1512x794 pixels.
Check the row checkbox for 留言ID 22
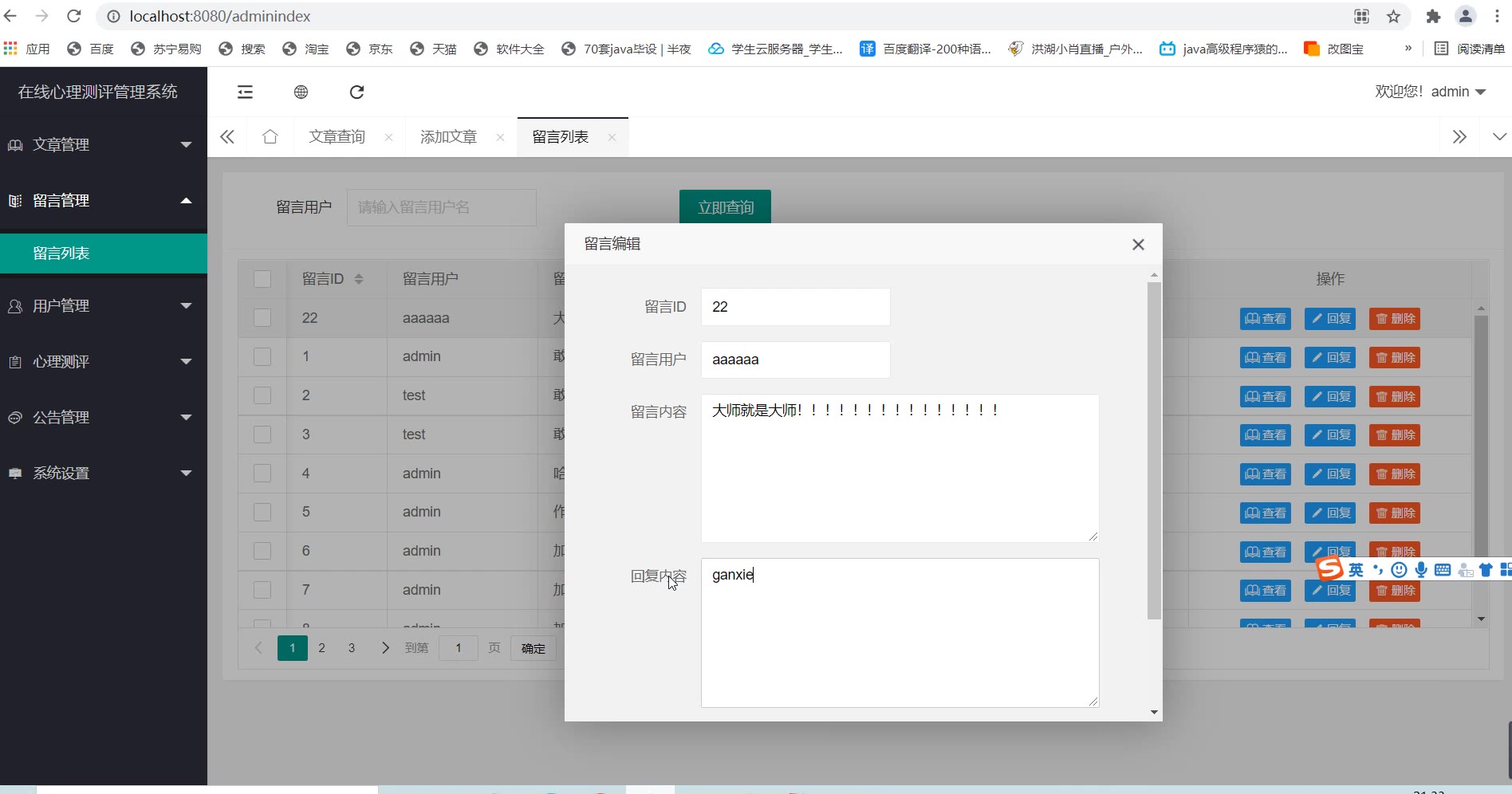point(262,318)
